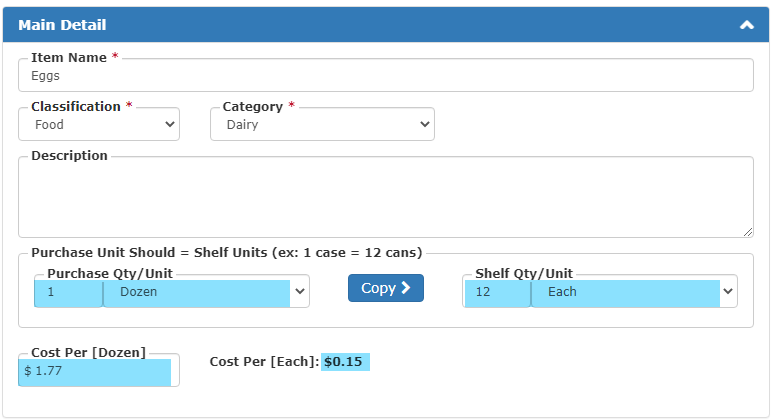Open the Shelf unit dropdown showing Each
Viewport: 774px width, 420px height.
634,292
